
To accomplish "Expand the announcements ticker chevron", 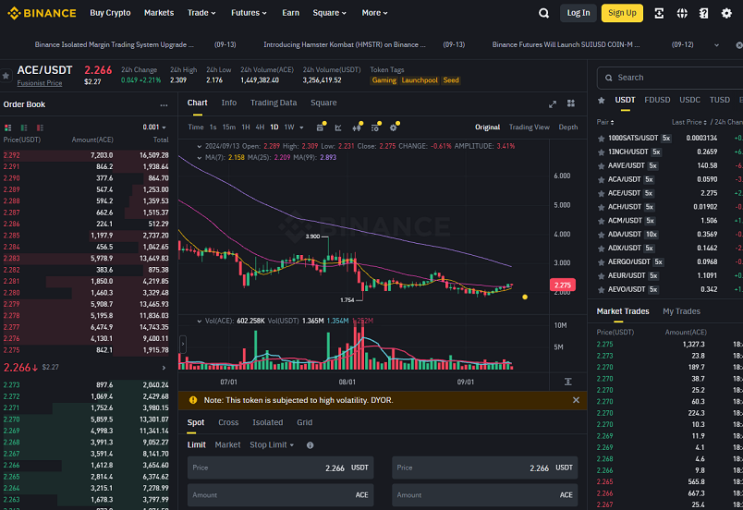I will point(716,45).
